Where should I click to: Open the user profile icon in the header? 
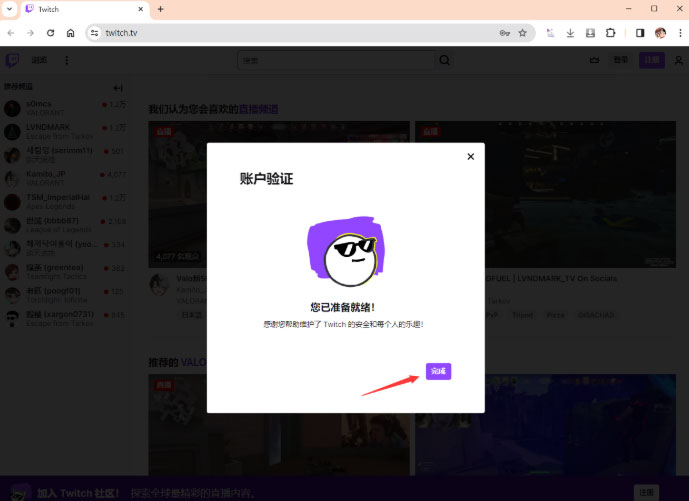(x=678, y=61)
